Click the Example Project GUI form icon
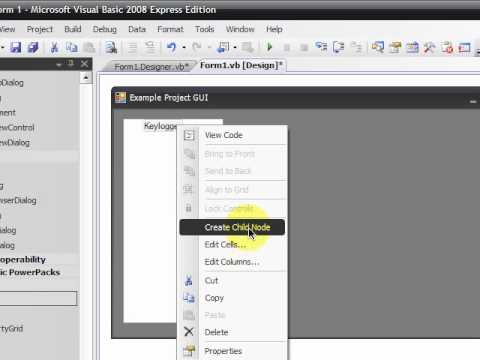This screenshot has width=480, height=360. (x=120, y=98)
